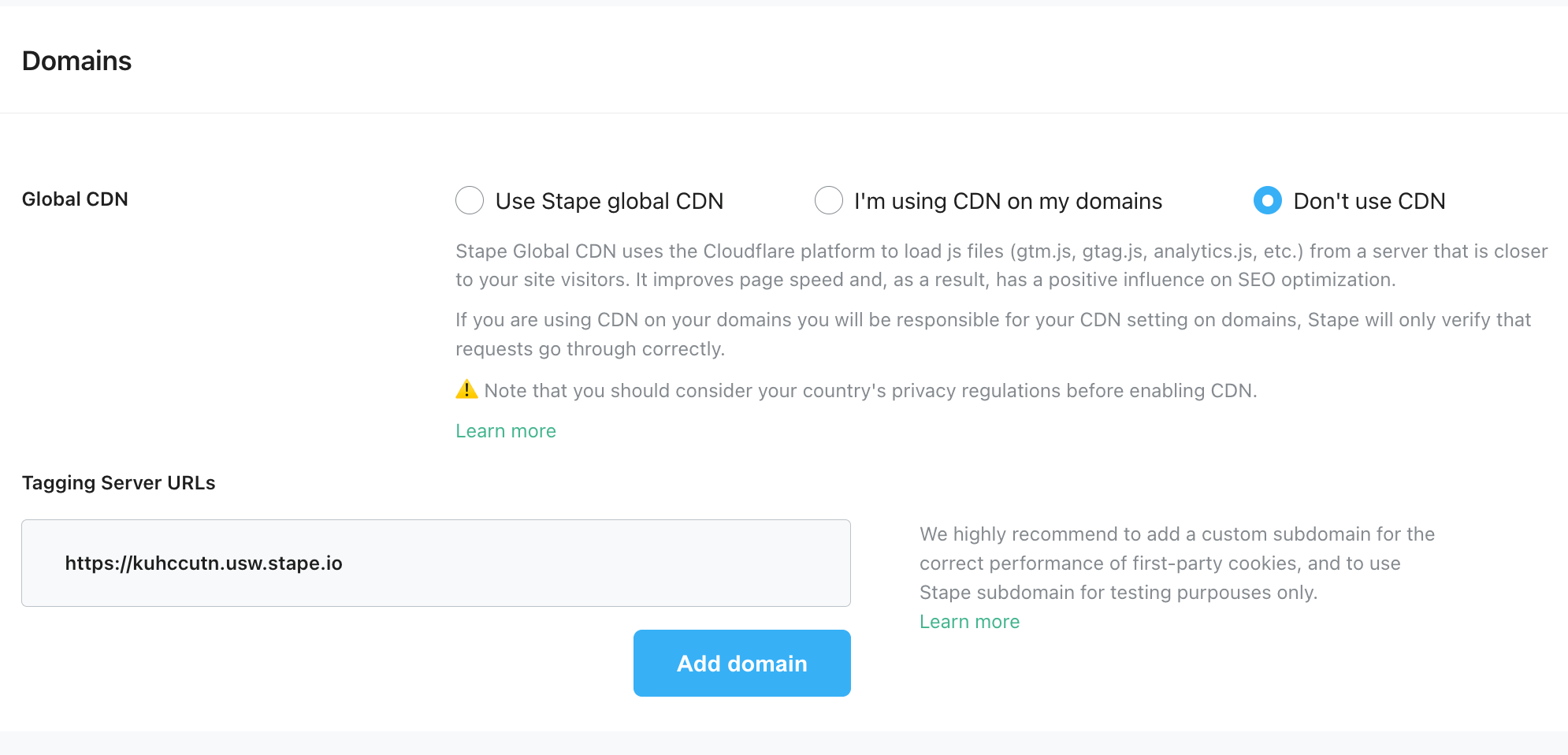The image size is (1568, 755).
Task: Click the privacy regulations note text
Action: click(x=867, y=390)
